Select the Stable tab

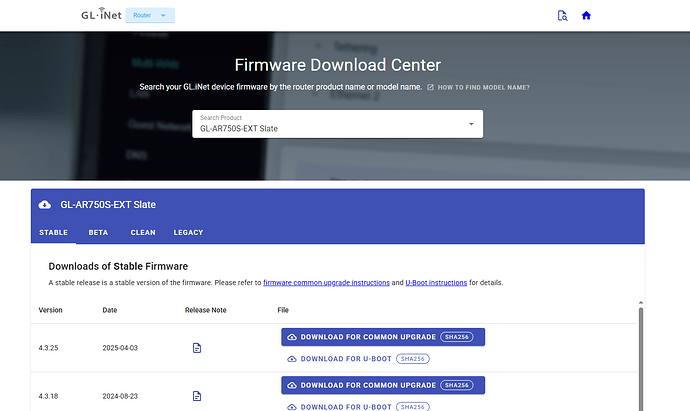click(53, 232)
